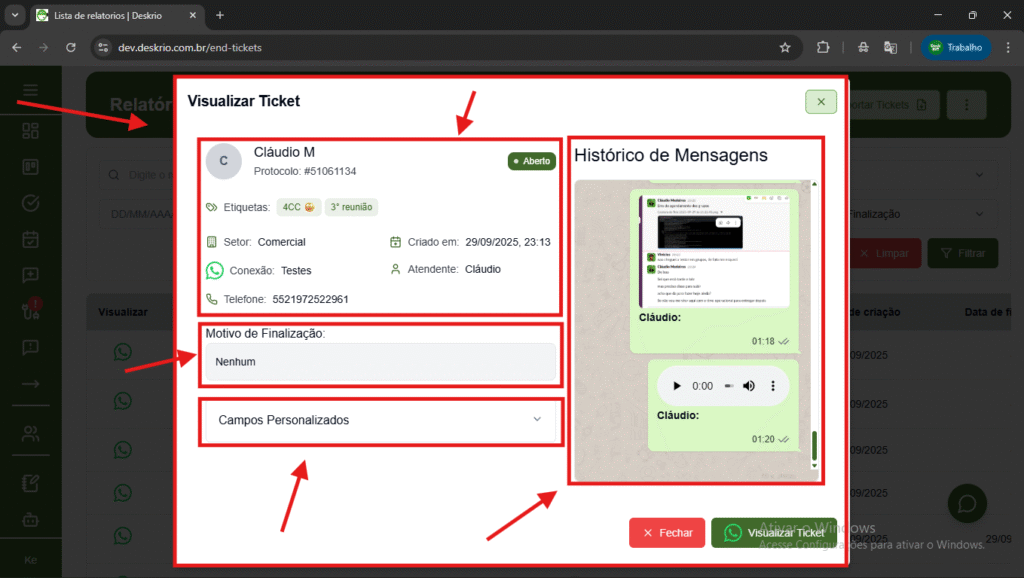
Task: Open the Trabalho browser profile
Action: click(x=956, y=47)
